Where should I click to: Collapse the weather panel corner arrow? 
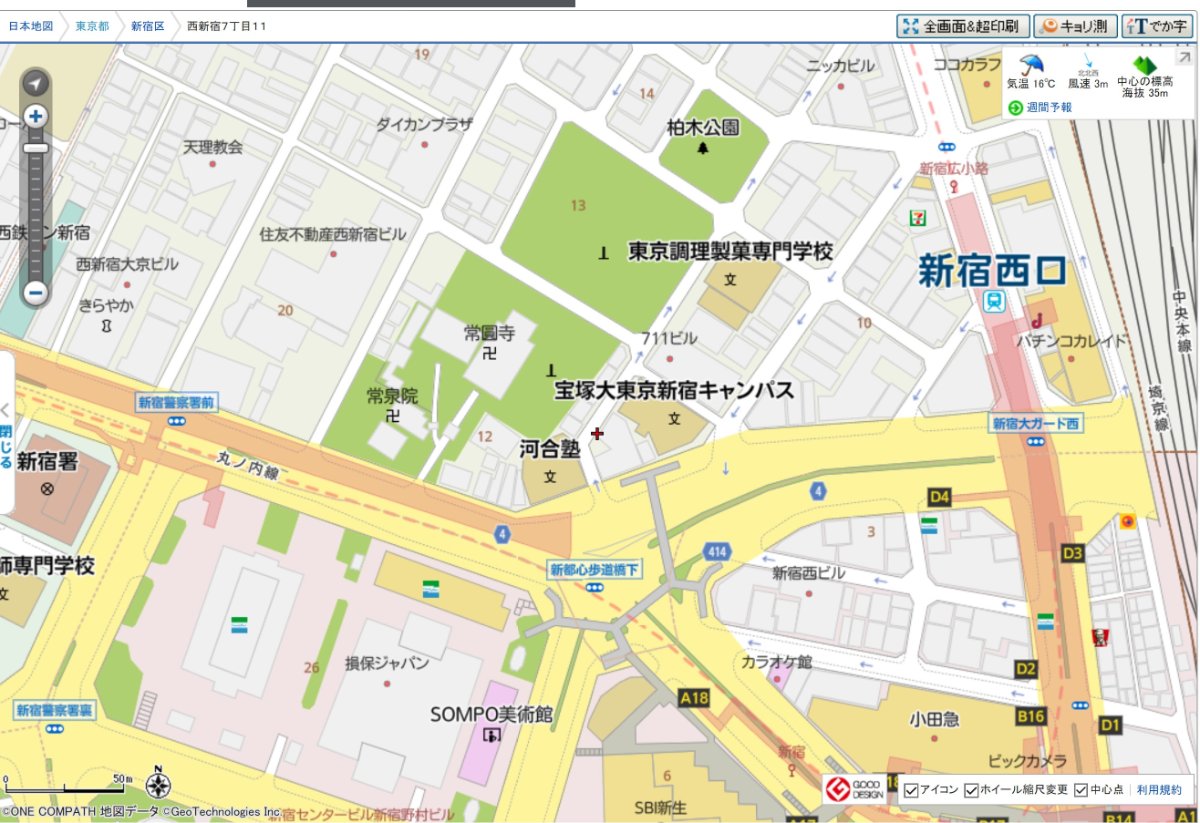pos(1184,58)
